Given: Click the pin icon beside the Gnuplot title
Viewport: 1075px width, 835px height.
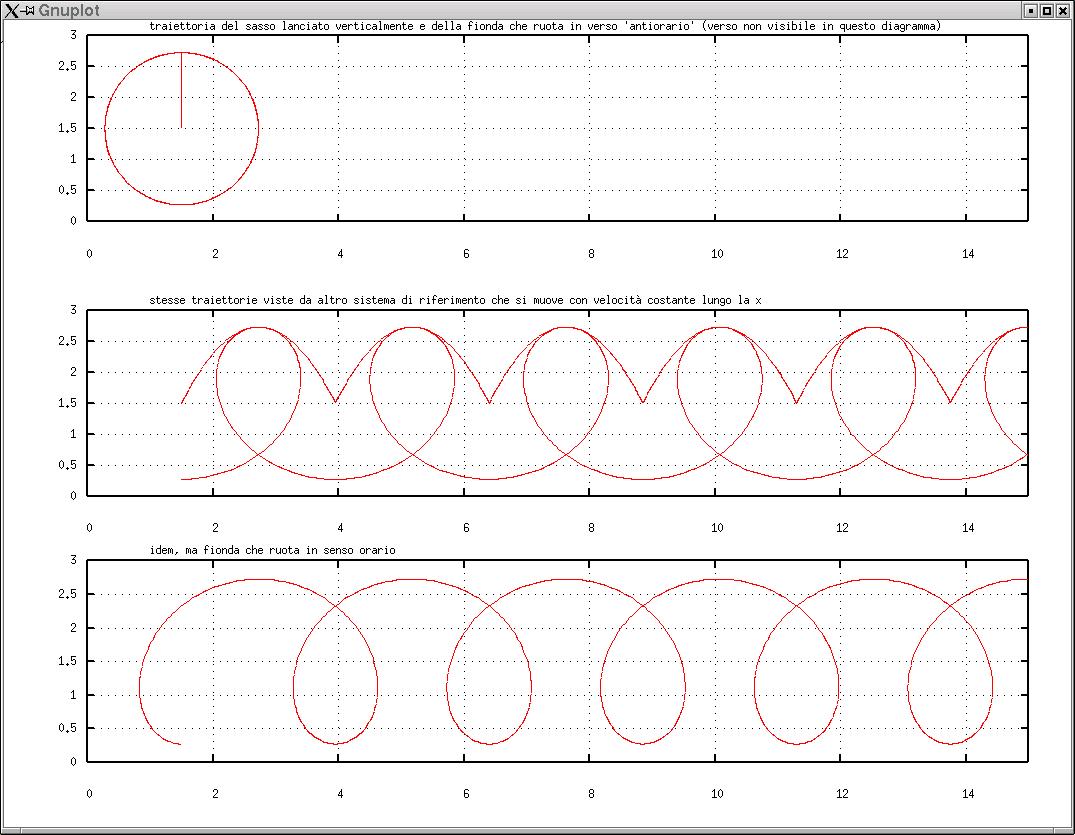Looking at the screenshot, I should pyautogui.click(x=28, y=10).
